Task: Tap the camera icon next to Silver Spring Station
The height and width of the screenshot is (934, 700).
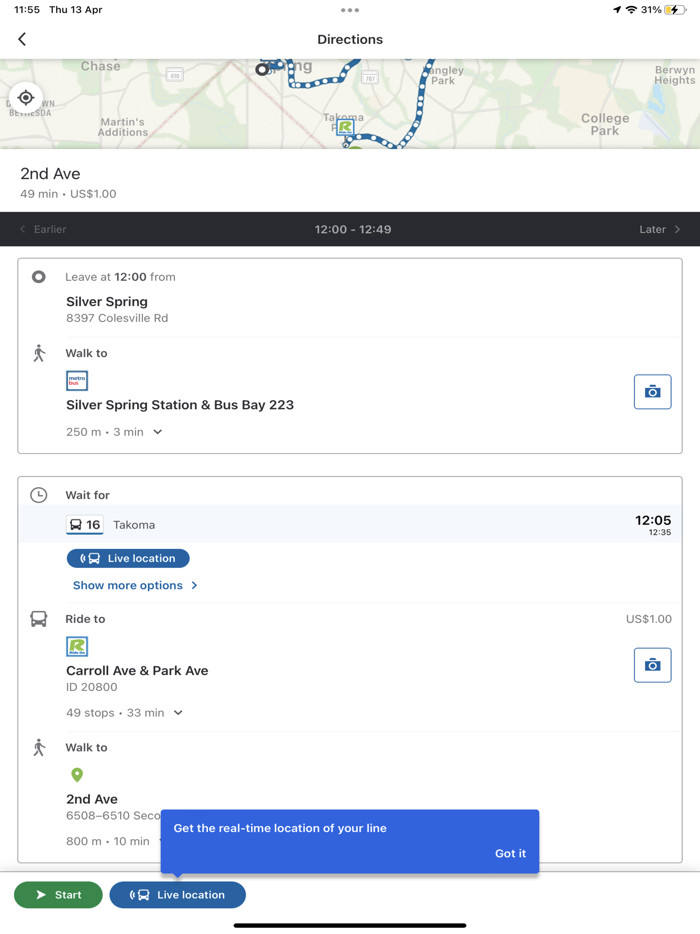Action: (x=652, y=392)
